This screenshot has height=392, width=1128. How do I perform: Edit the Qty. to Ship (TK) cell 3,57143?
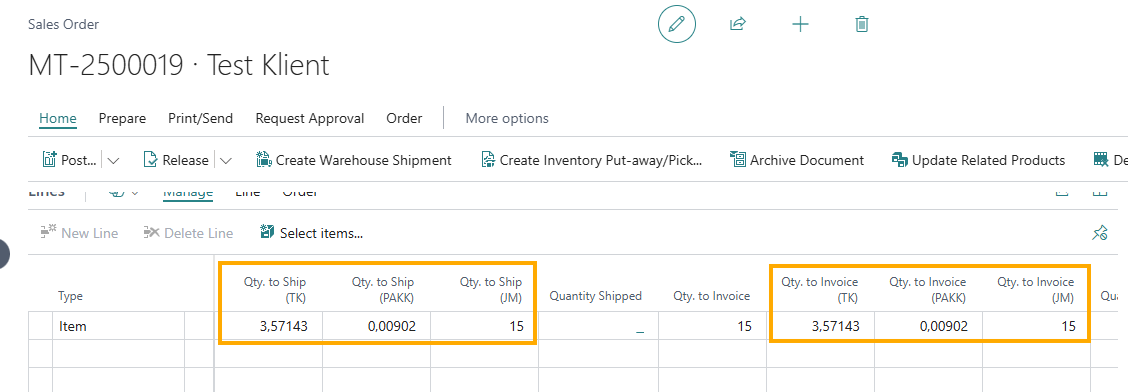[x=269, y=326]
